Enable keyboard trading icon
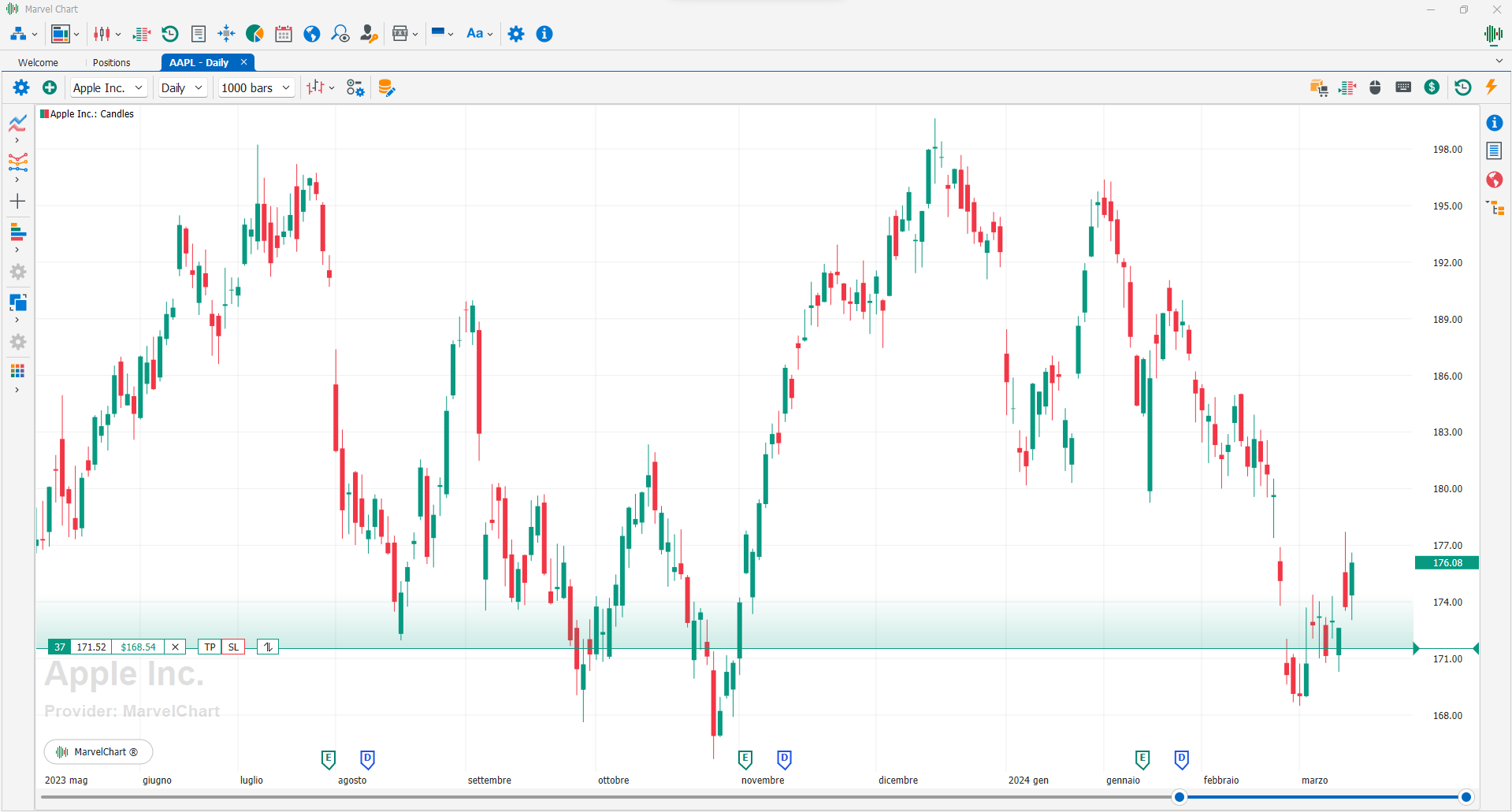Screen dimensions: 1512x812 click(x=1403, y=87)
